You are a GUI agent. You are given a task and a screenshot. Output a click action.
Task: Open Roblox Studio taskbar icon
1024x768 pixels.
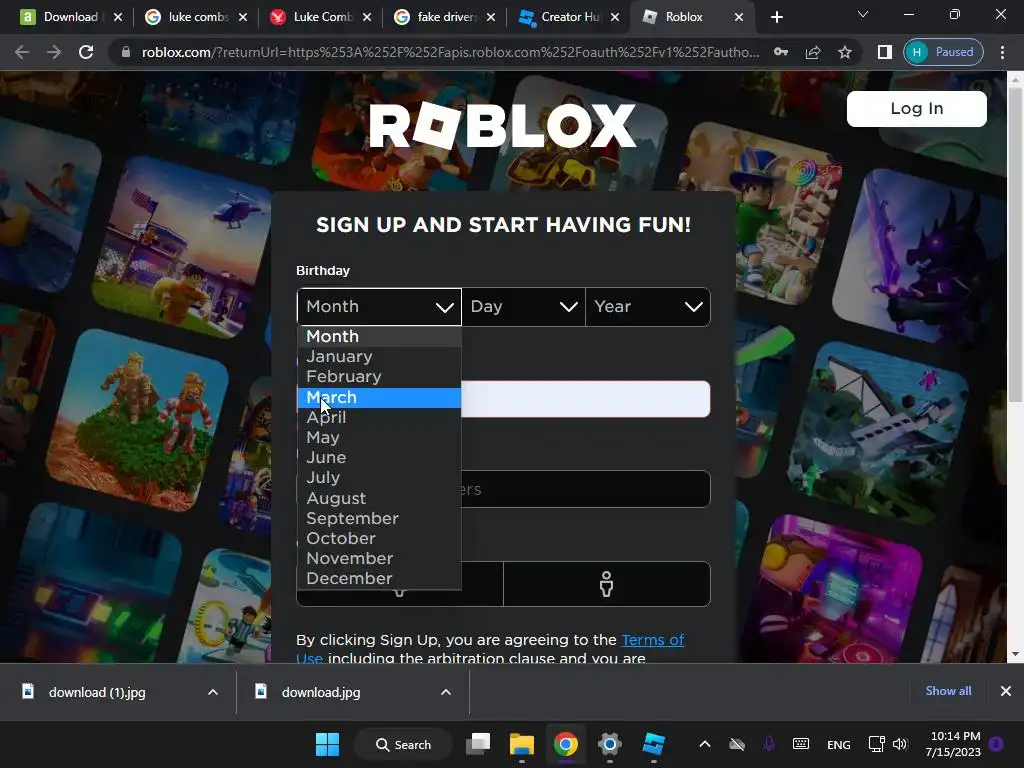coord(653,744)
